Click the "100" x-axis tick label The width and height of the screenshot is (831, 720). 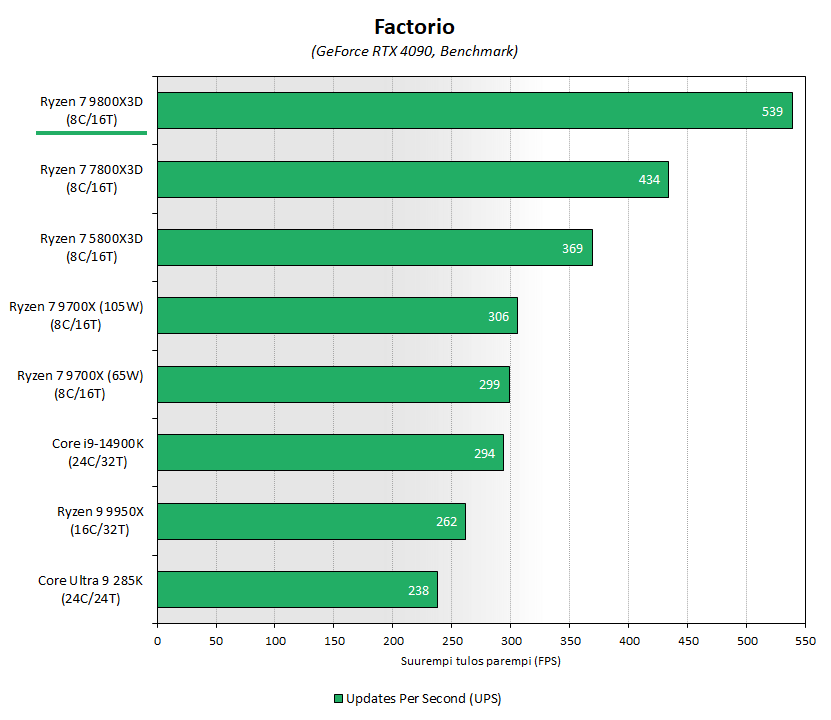tap(275, 641)
